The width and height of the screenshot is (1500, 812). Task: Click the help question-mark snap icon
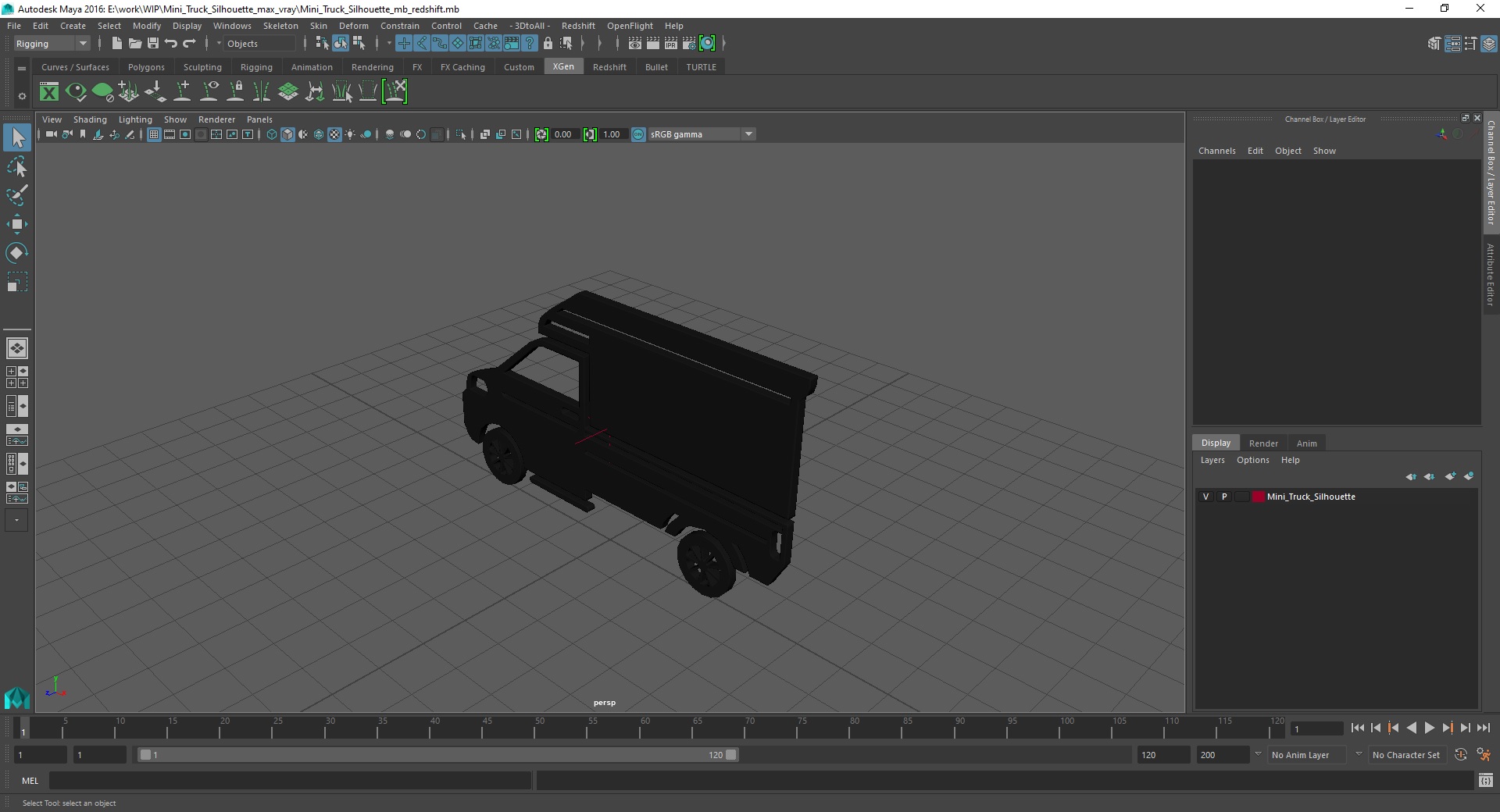coord(530,44)
